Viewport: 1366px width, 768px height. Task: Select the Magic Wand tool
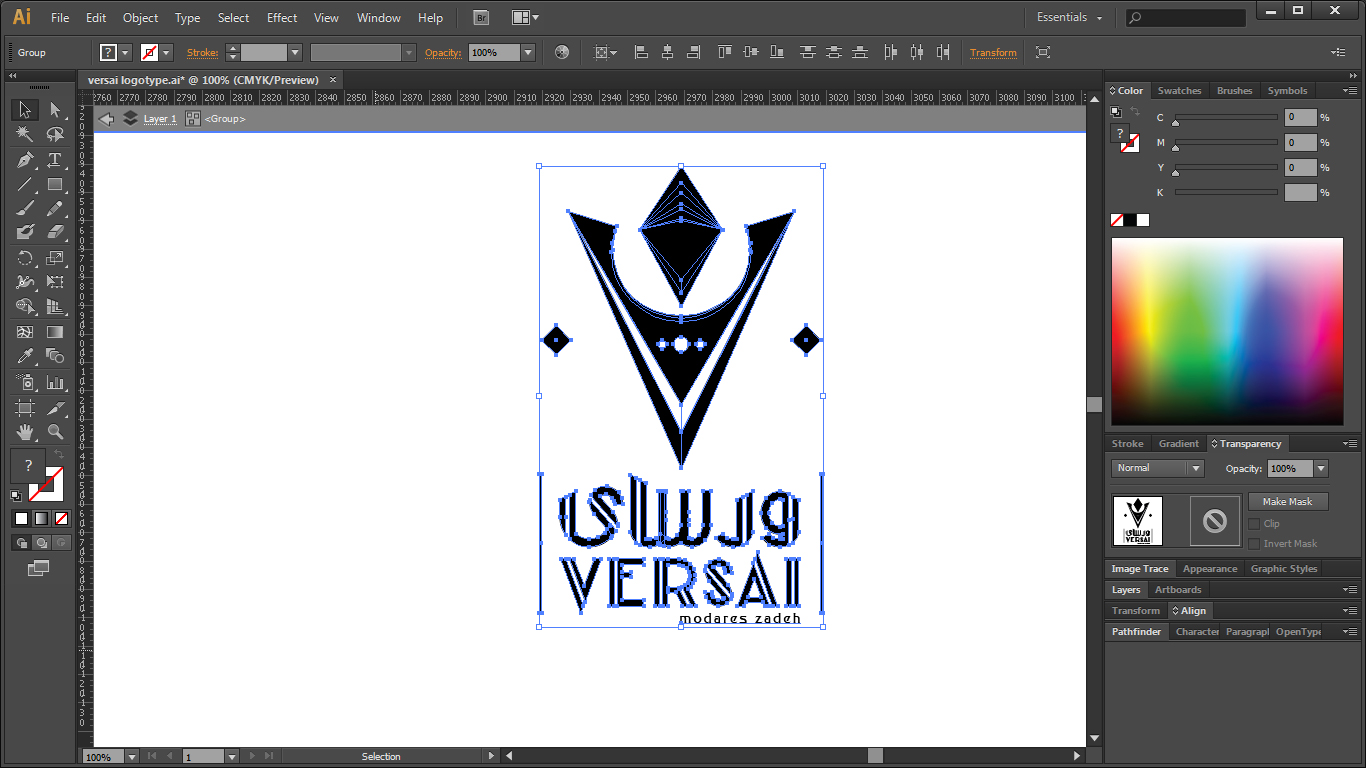click(25, 134)
